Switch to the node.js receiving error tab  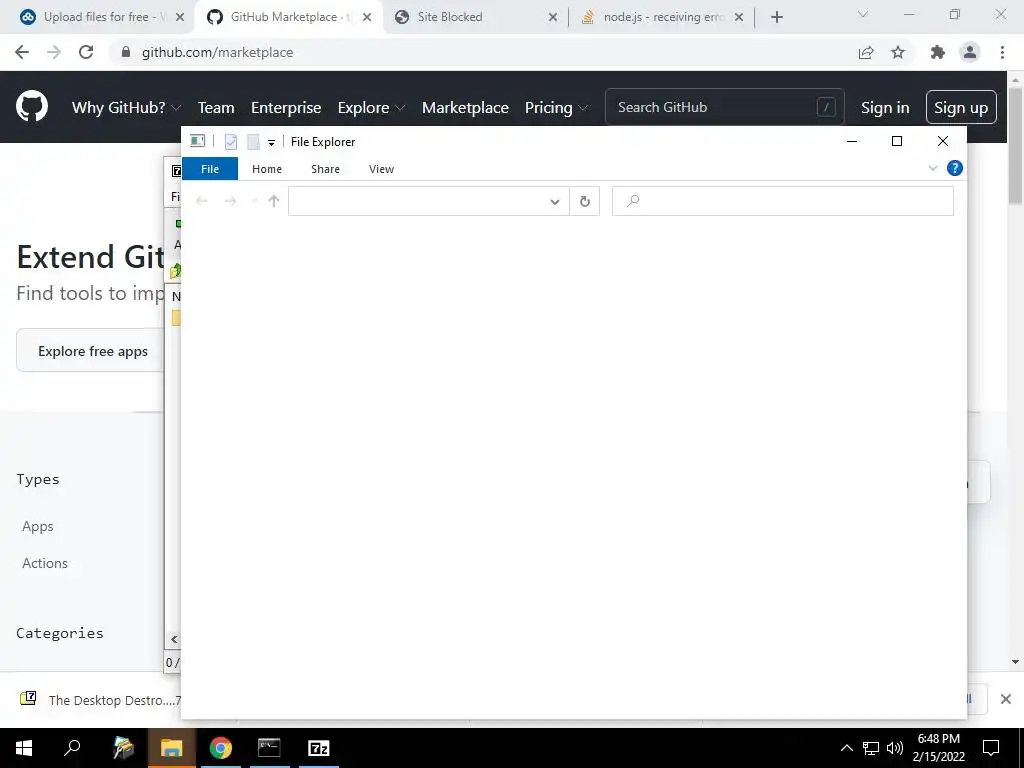(662, 17)
